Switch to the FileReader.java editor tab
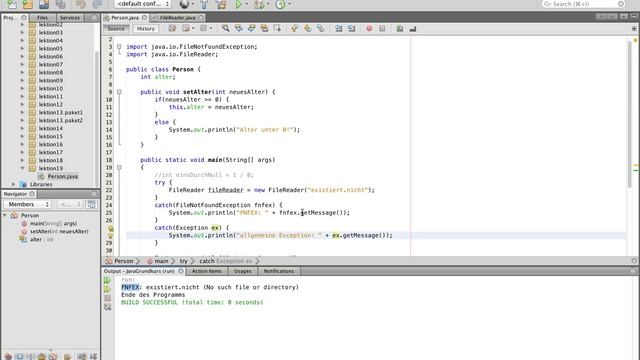Viewport: 640px width, 360px height. point(178,18)
